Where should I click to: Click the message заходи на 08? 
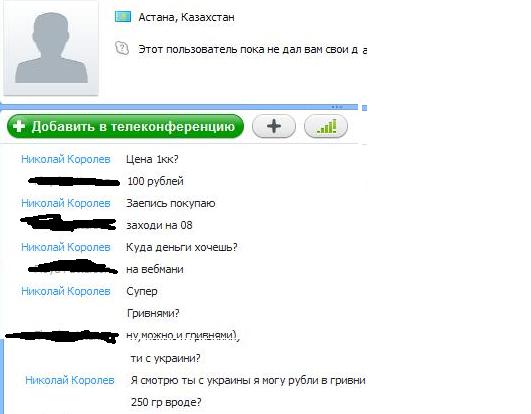point(159,225)
